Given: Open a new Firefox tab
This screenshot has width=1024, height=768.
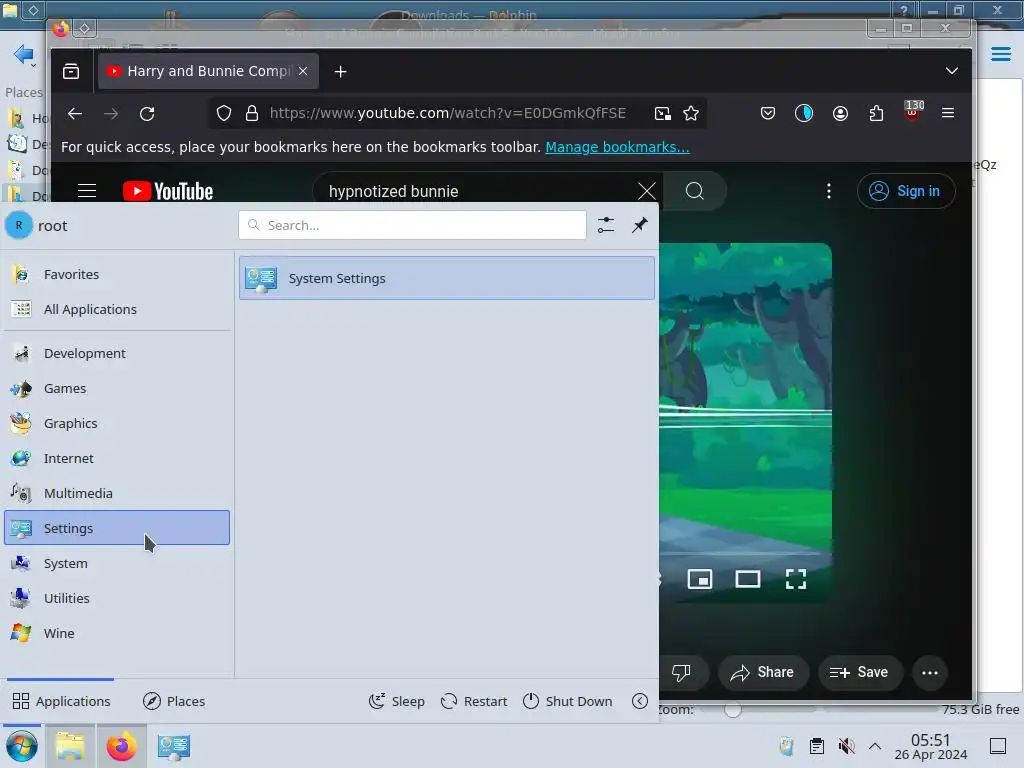Looking at the screenshot, I should tap(340, 71).
